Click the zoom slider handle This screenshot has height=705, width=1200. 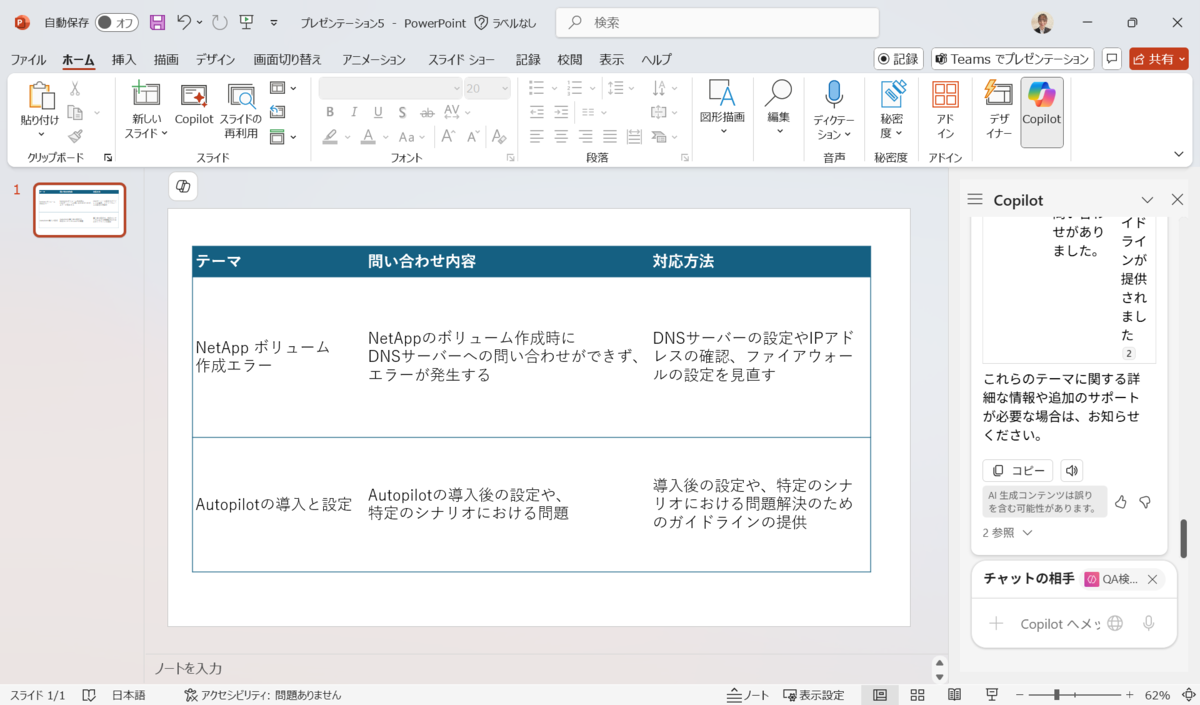point(1056,695)
